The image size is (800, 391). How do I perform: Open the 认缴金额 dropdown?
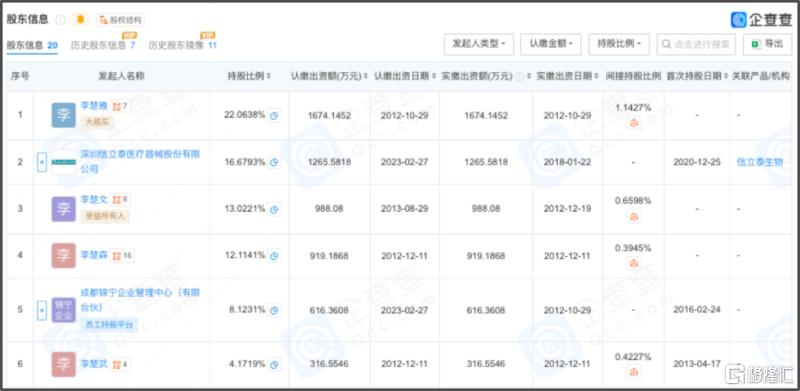point(551,44)
